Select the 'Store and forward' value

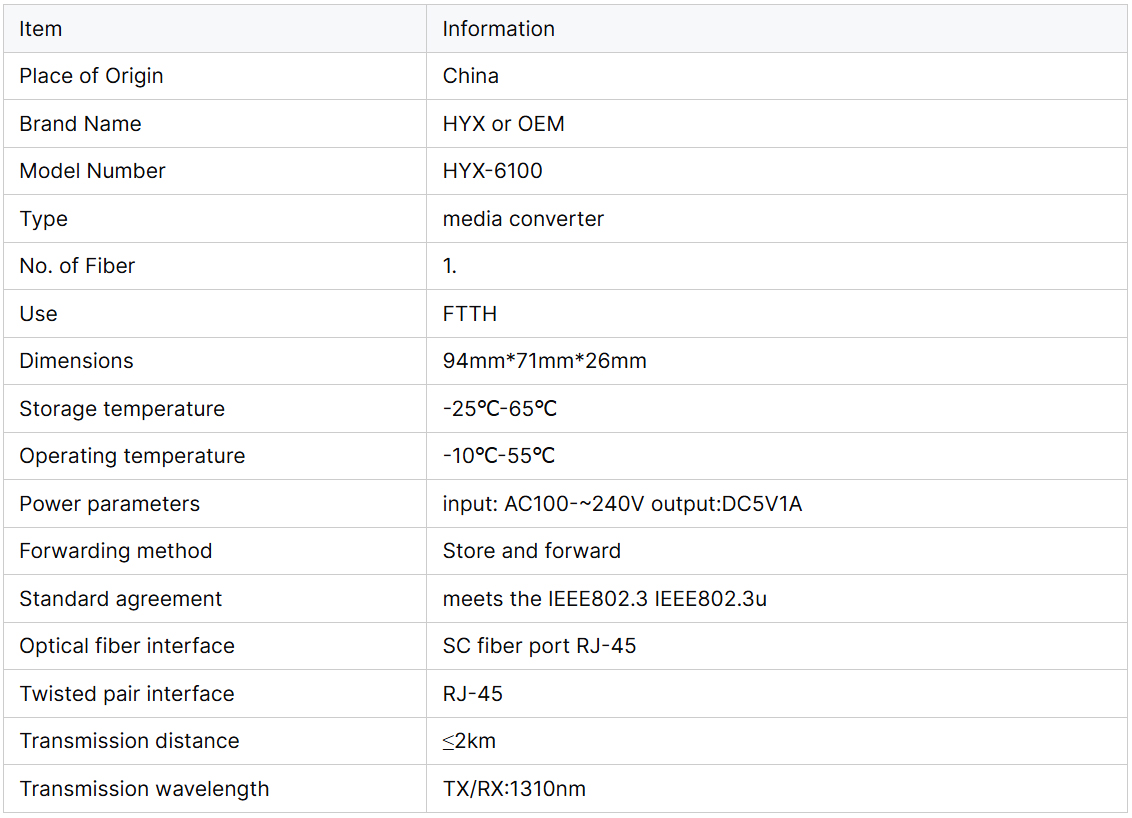[531, 551]
